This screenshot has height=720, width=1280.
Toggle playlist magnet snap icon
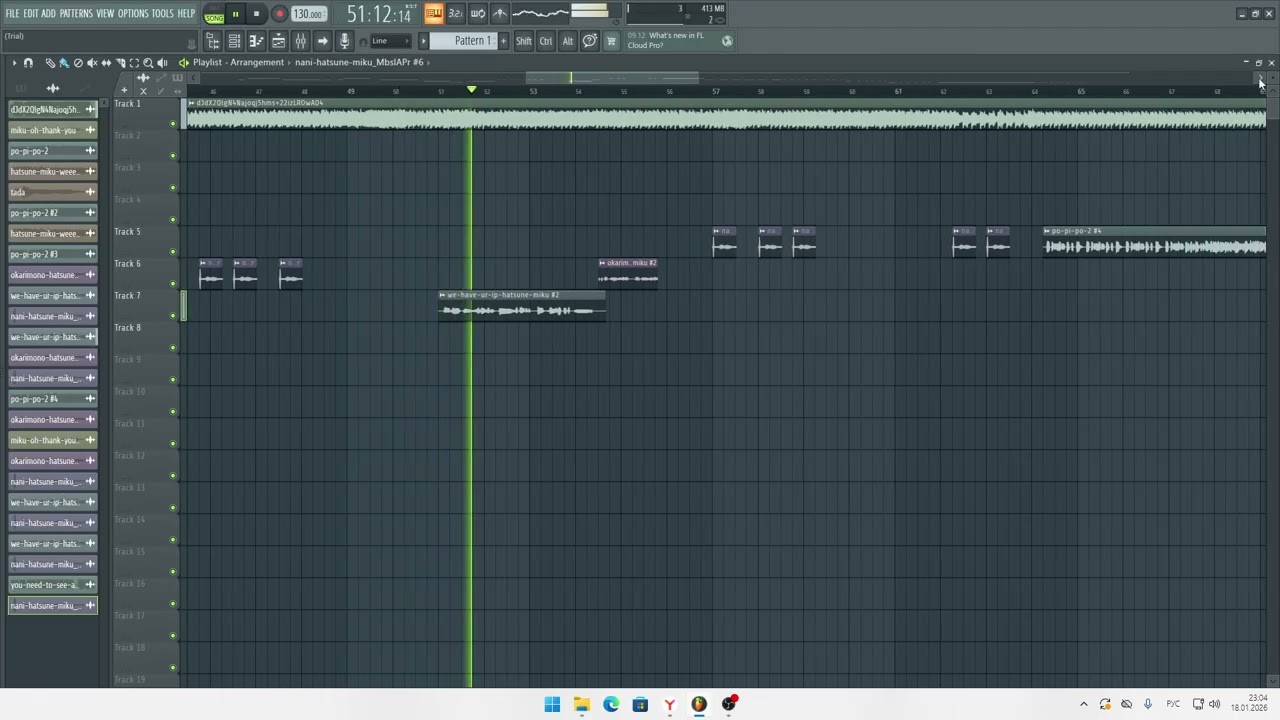(28, 63)
